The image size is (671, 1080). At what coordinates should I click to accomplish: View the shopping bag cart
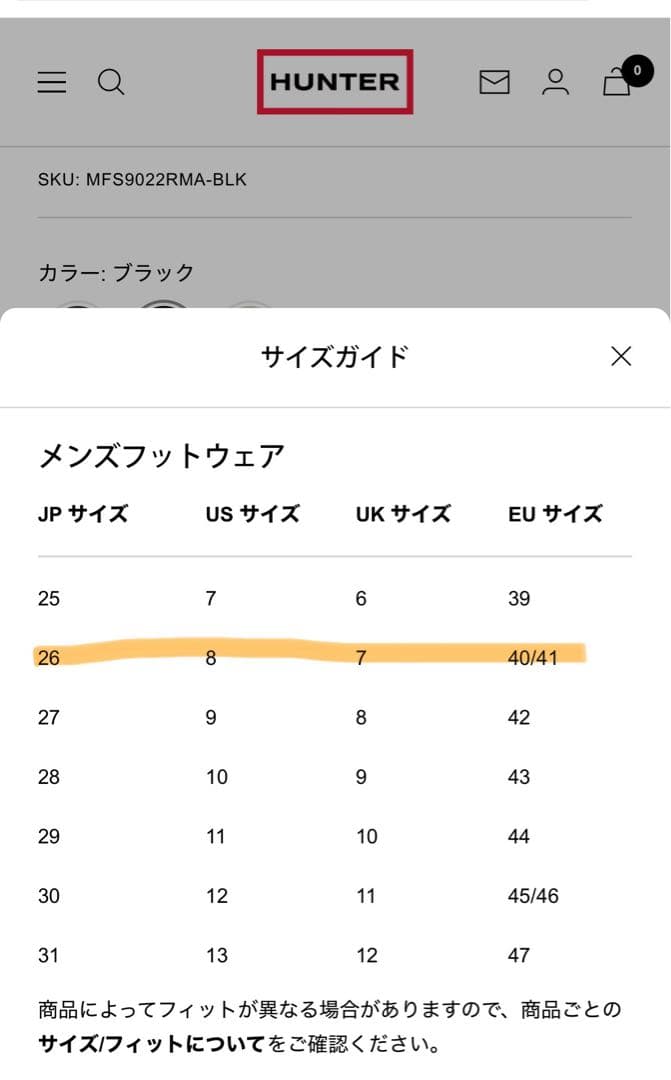tap(618, 82)
